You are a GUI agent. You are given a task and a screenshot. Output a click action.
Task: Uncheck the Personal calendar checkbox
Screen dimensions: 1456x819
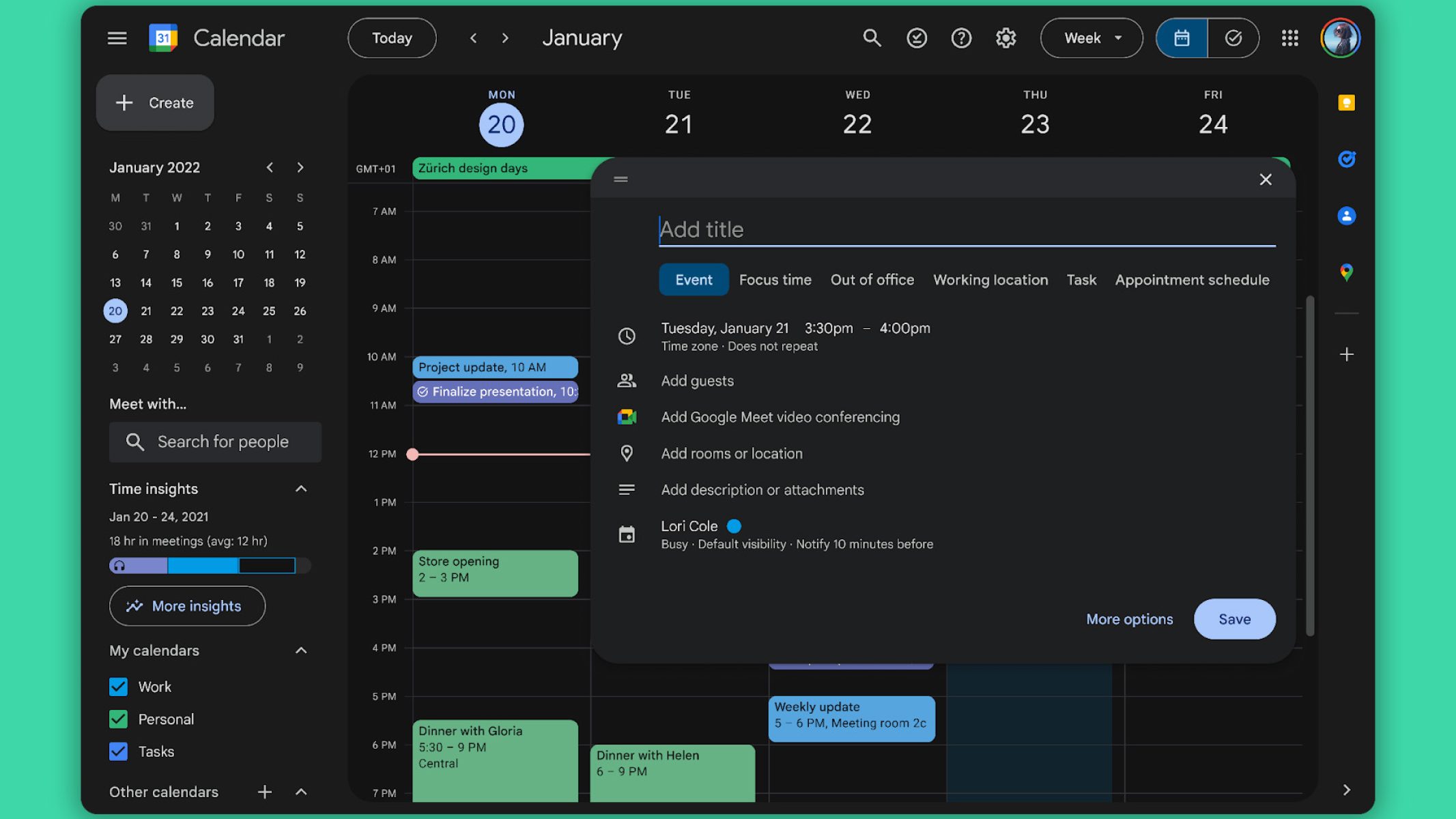coord(119,719)
